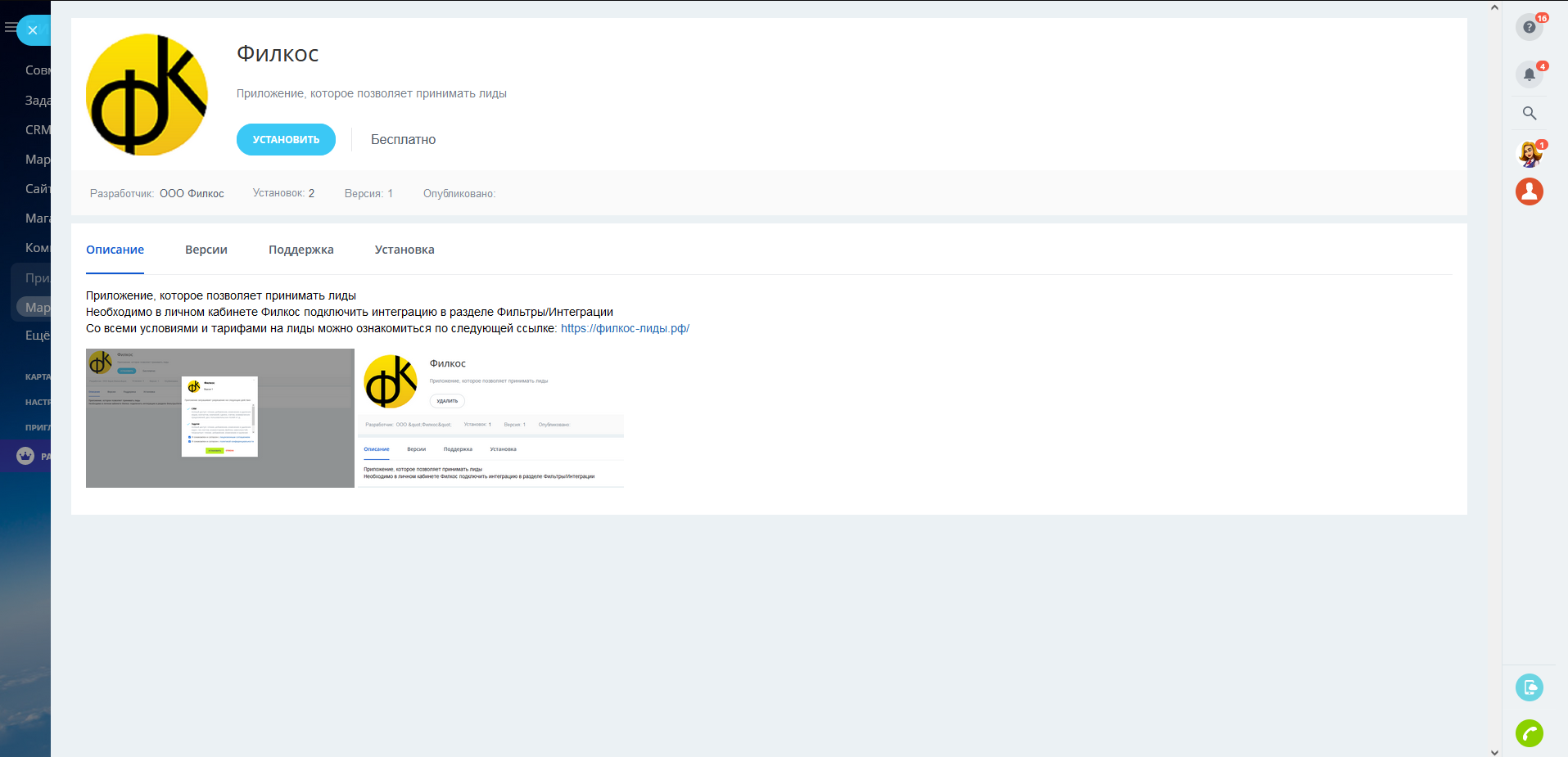Open the help icon with 16 badge
The image size is (1568, 757).
point(1529,27)
